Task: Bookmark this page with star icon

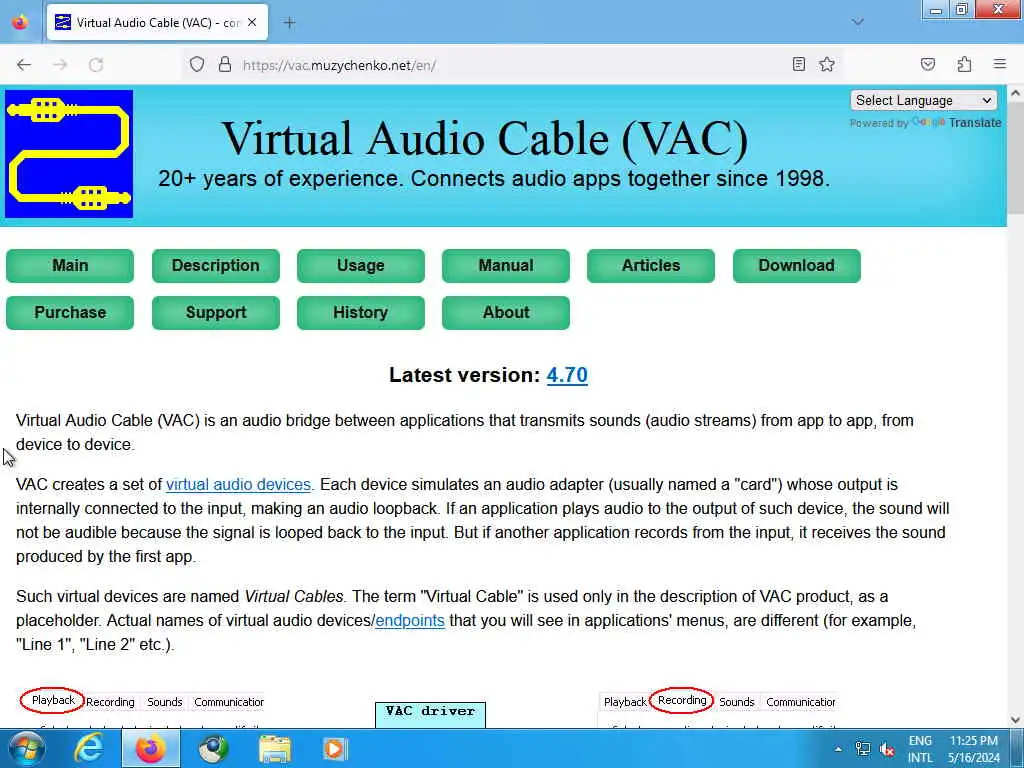Action: 827,64
